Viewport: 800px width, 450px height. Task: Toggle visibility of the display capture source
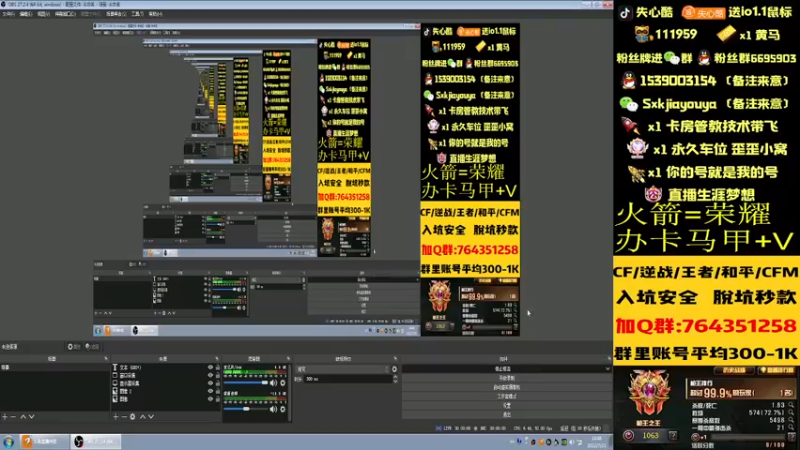(x=210, y=383)
